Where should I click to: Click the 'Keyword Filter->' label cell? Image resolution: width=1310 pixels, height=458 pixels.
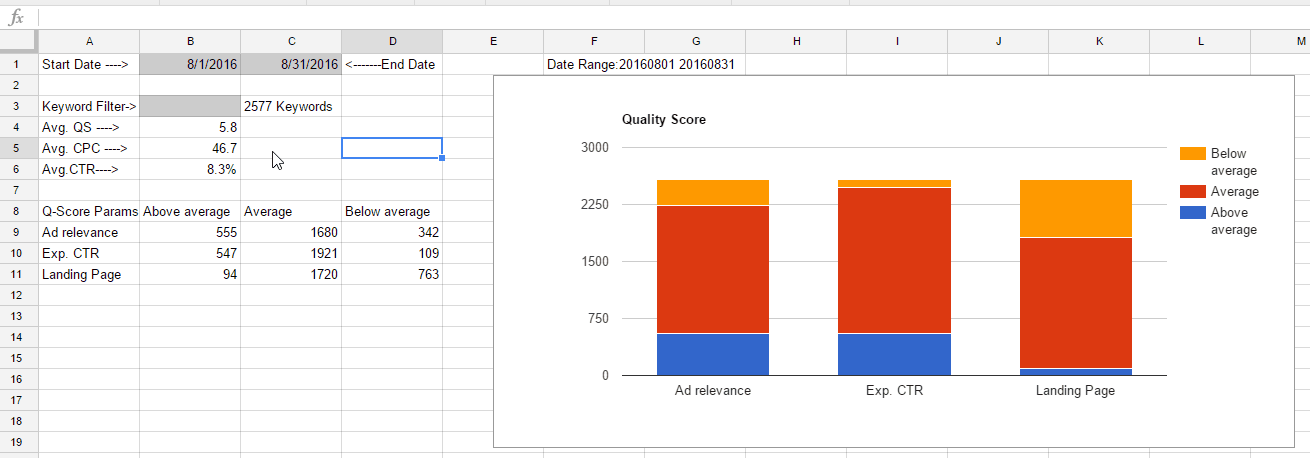coord(89,106)
